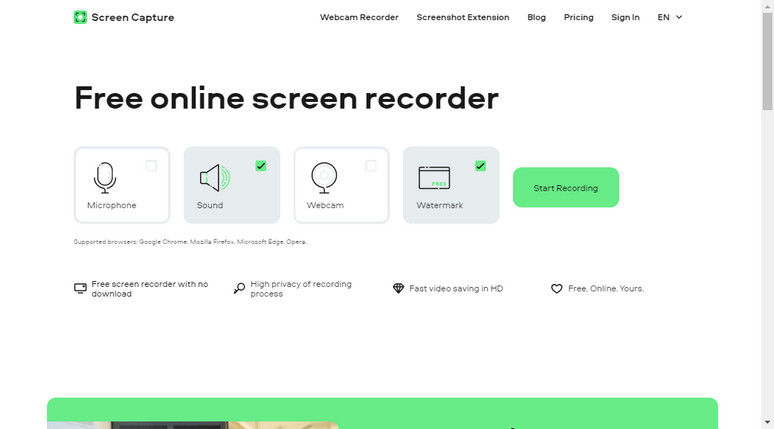Click the 'Free online screen recorder' heading
Image resolution: width=774 pixels, height=429 pixels.
pyautogui.click(x=286, y=98)
